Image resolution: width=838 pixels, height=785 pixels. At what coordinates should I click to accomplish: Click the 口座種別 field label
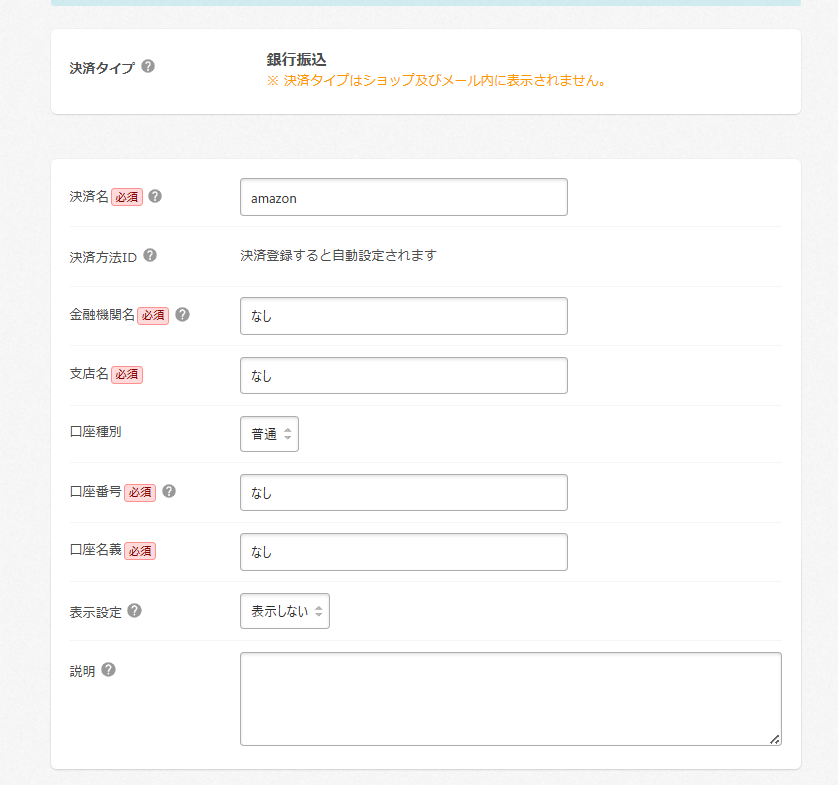96,432
